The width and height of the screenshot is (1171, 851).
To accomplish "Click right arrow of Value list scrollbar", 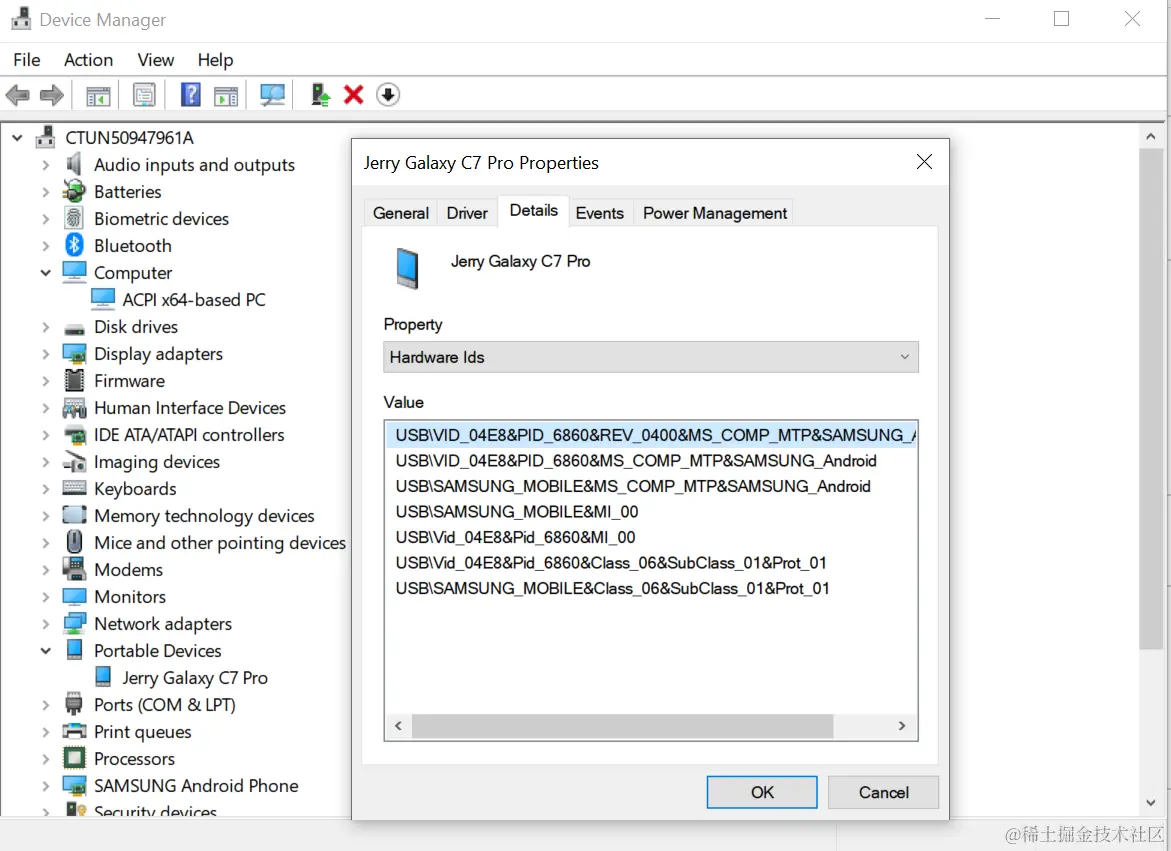I will (x=901, y=726).
